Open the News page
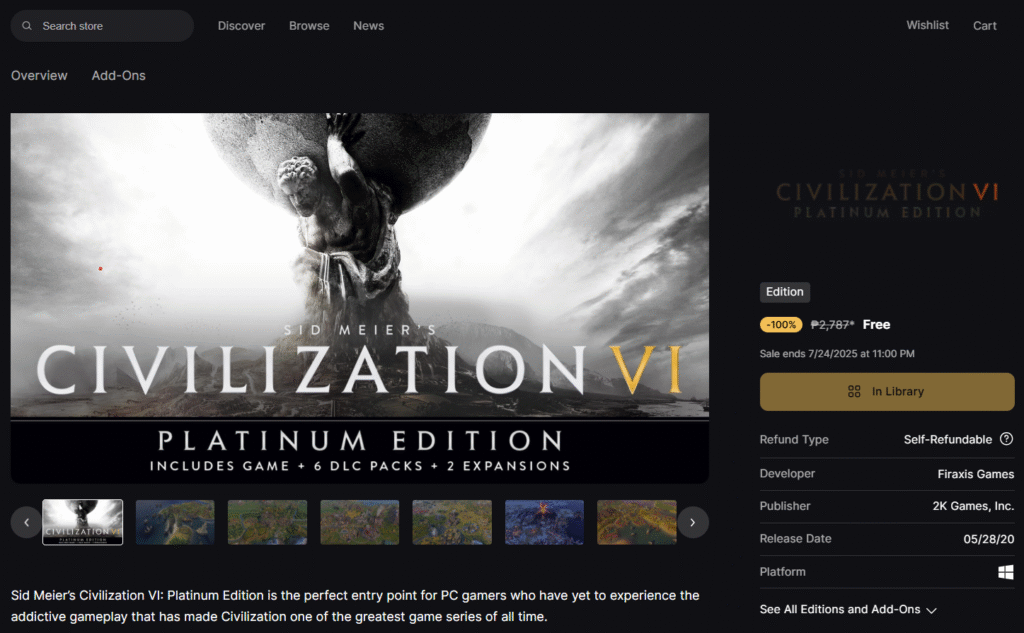The image size is (1024, 633). click(368, 26)
